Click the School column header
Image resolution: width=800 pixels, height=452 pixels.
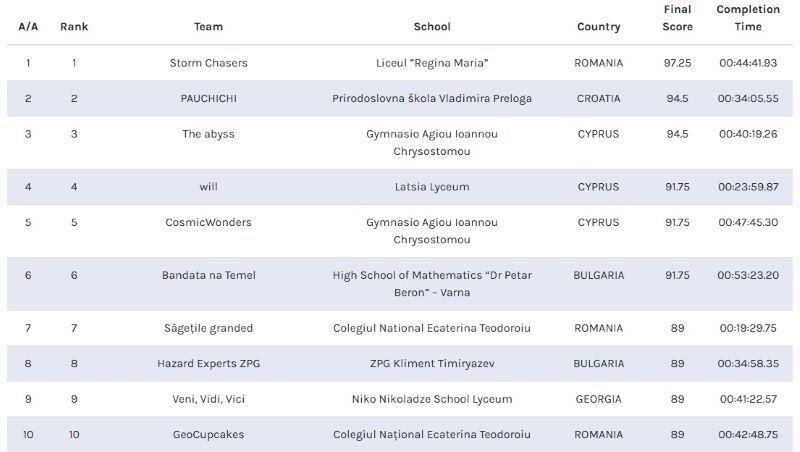pyautogui.click(x=432, y=27)
